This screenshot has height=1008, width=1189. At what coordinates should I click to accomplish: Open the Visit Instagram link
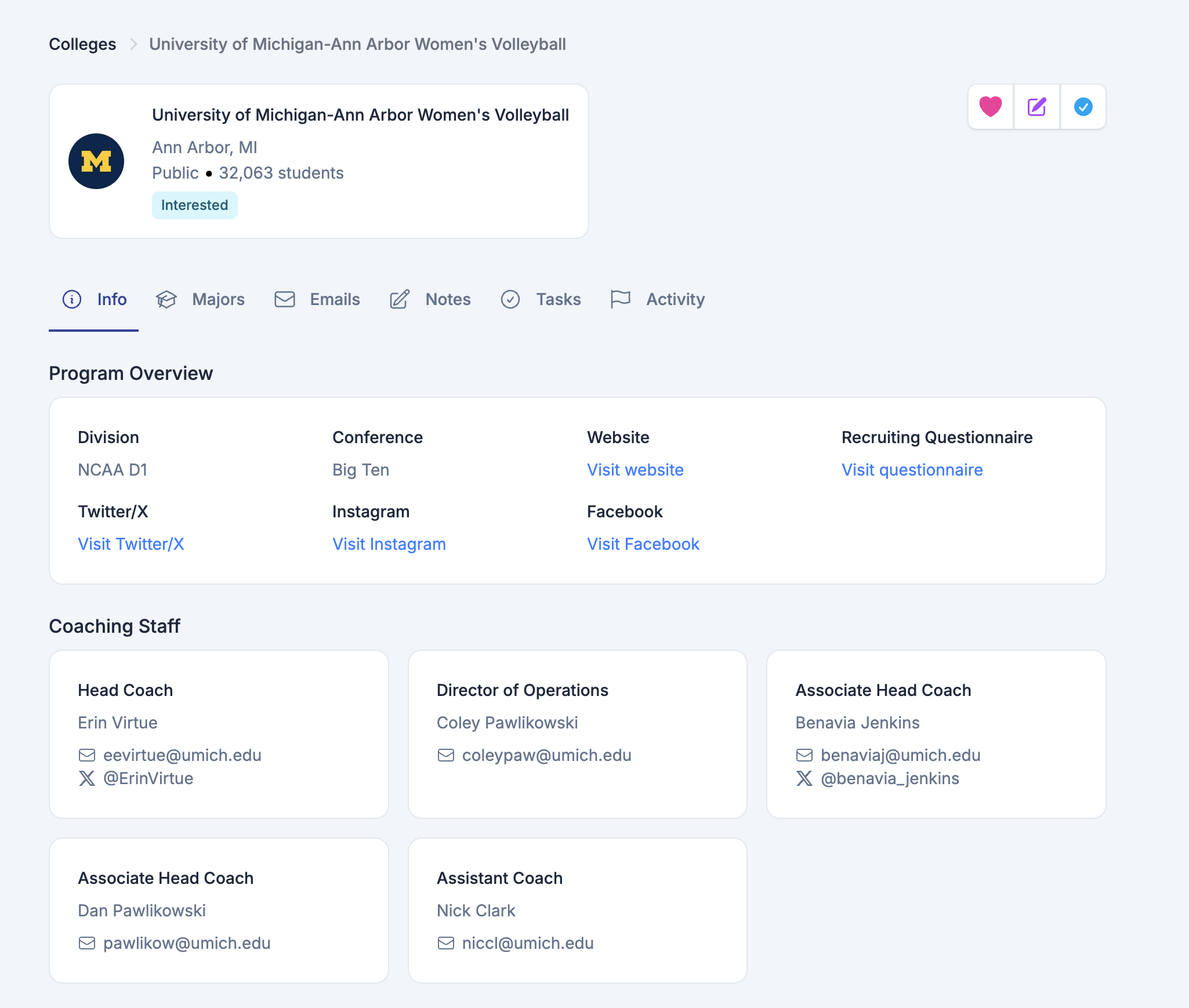pos(389,544)
